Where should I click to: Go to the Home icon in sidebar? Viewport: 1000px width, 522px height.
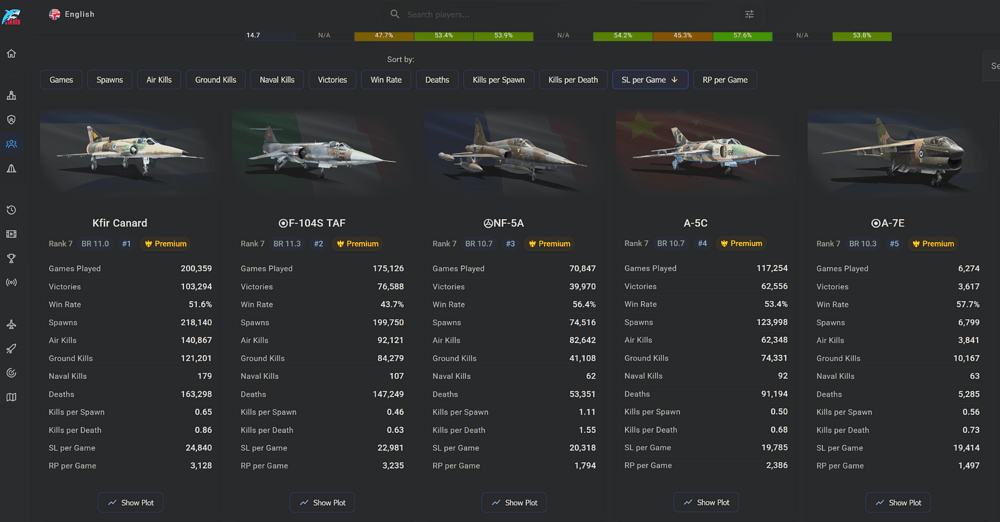pos(11,54)
